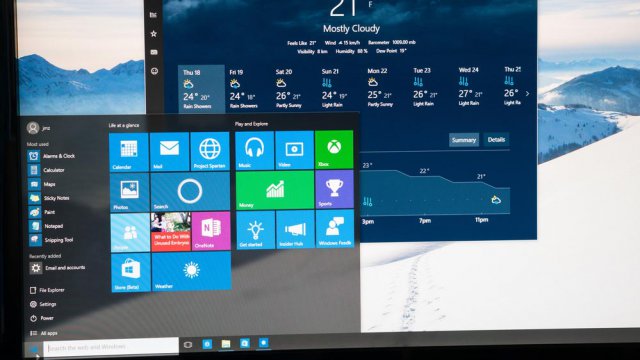The height and width of the screenshot is (360, 640).
Task: Open Maps from Most used list
Action: (42, 184)
